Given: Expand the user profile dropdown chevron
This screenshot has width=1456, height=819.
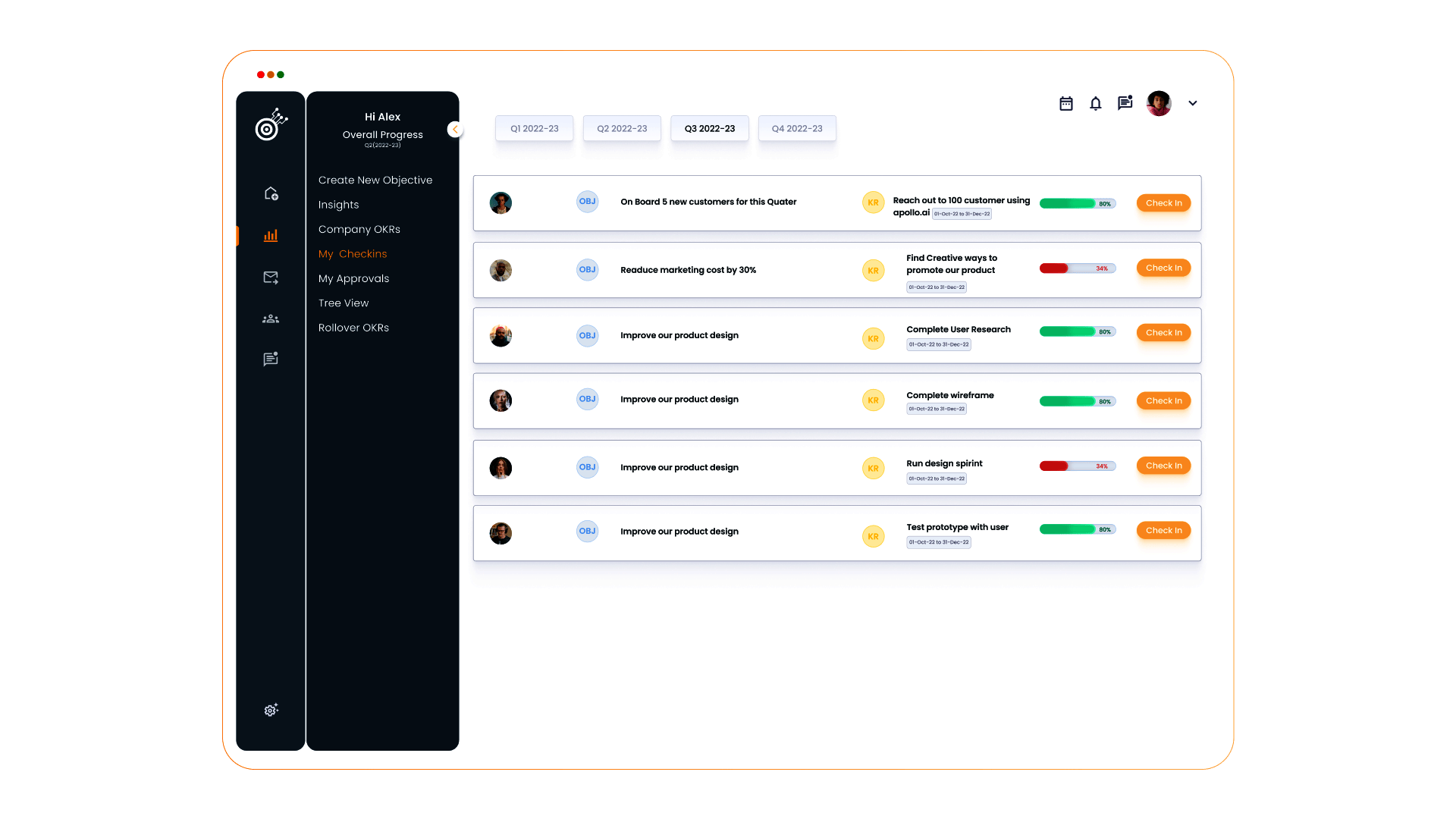Looking at the screenshot, I should tap(1192, 104).
